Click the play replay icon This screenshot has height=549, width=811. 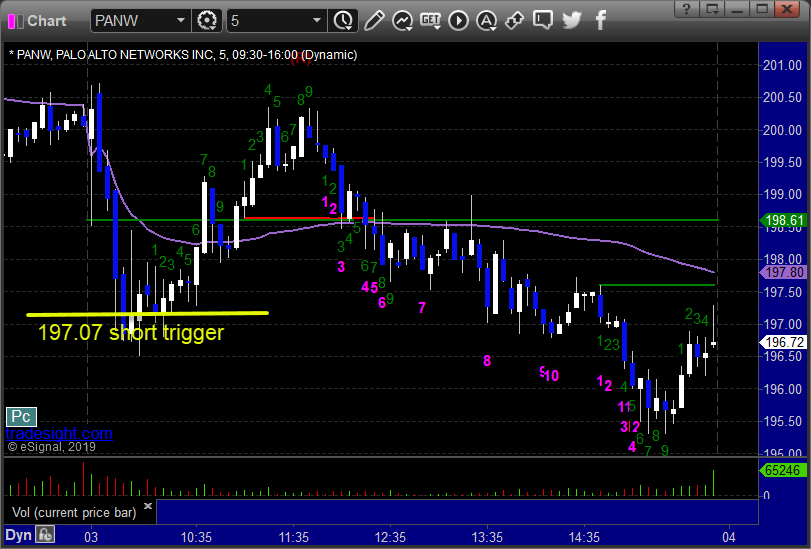(x=458, y=21)
